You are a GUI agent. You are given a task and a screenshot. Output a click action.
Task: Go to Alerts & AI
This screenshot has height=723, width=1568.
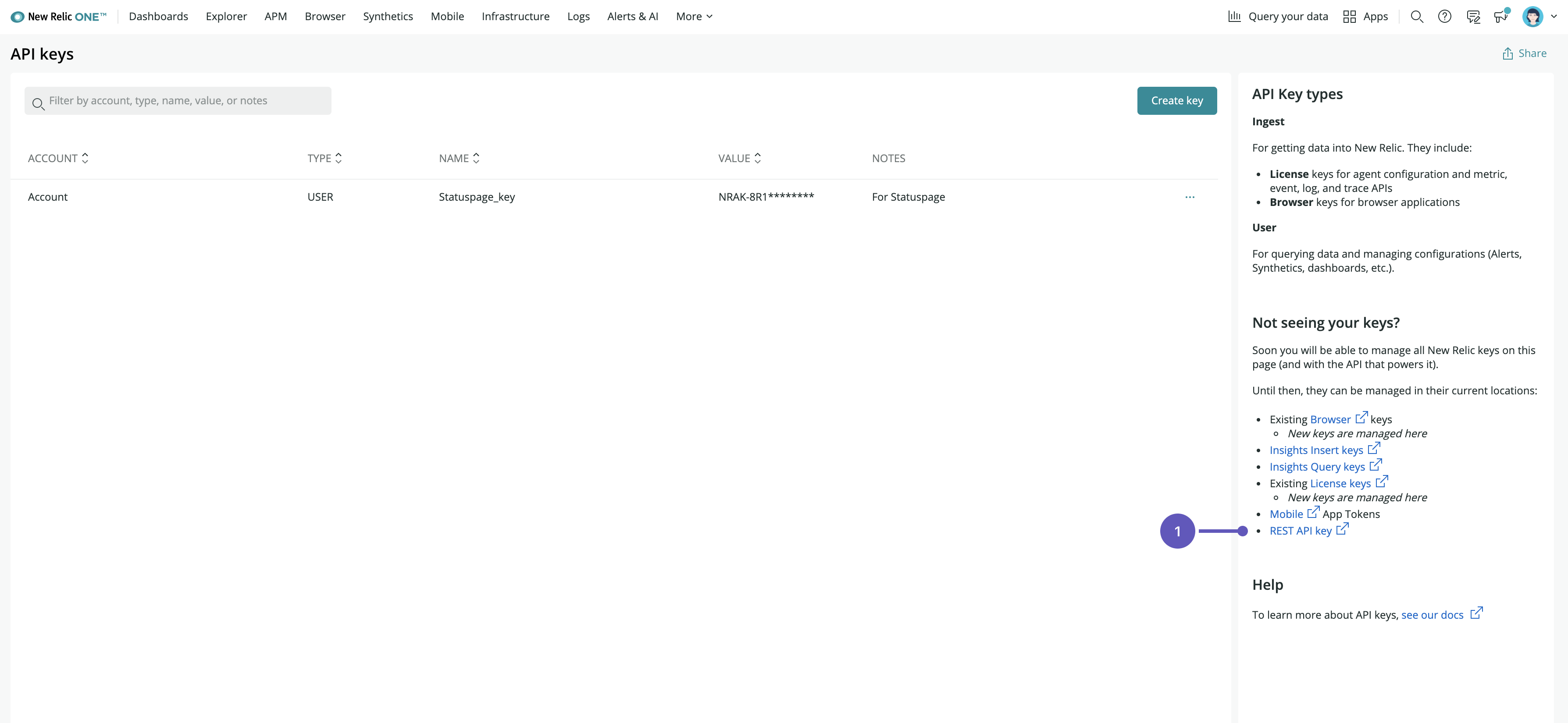coord(632,16)
